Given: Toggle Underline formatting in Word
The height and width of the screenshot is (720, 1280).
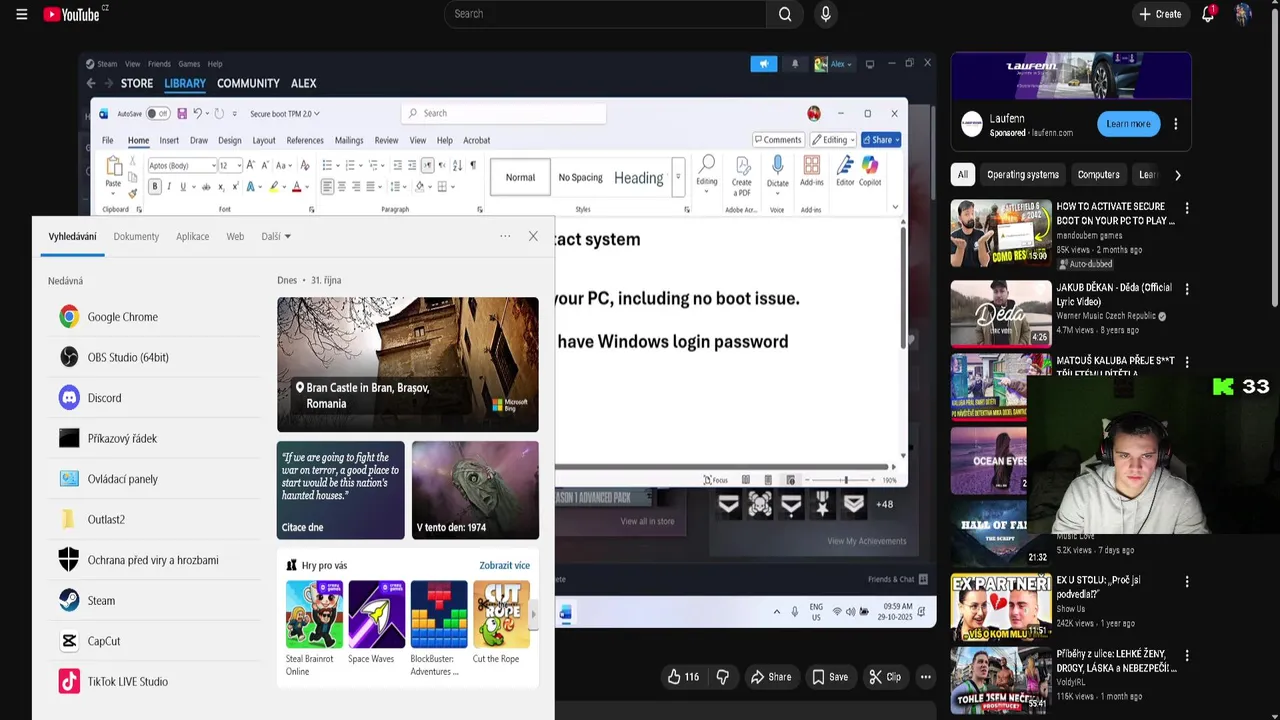Looking at the screenshot, I should (182, 186).
